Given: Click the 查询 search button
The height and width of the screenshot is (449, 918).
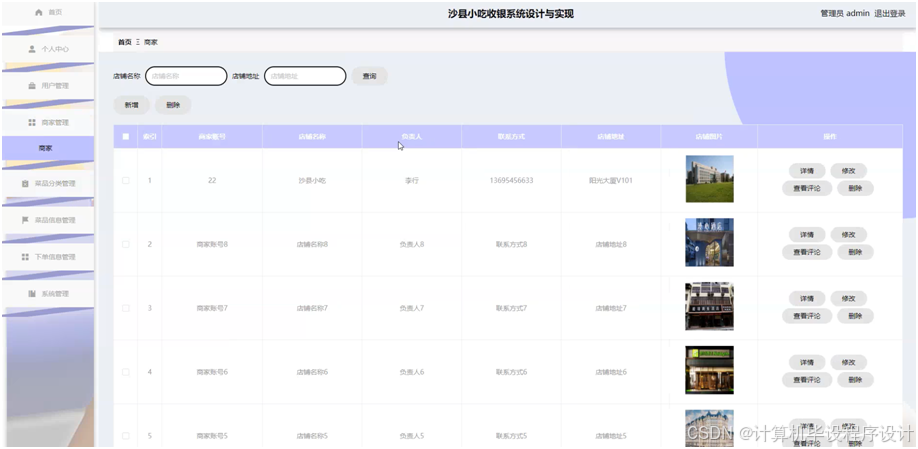Looking at the screenshot, I should point(369,76).
